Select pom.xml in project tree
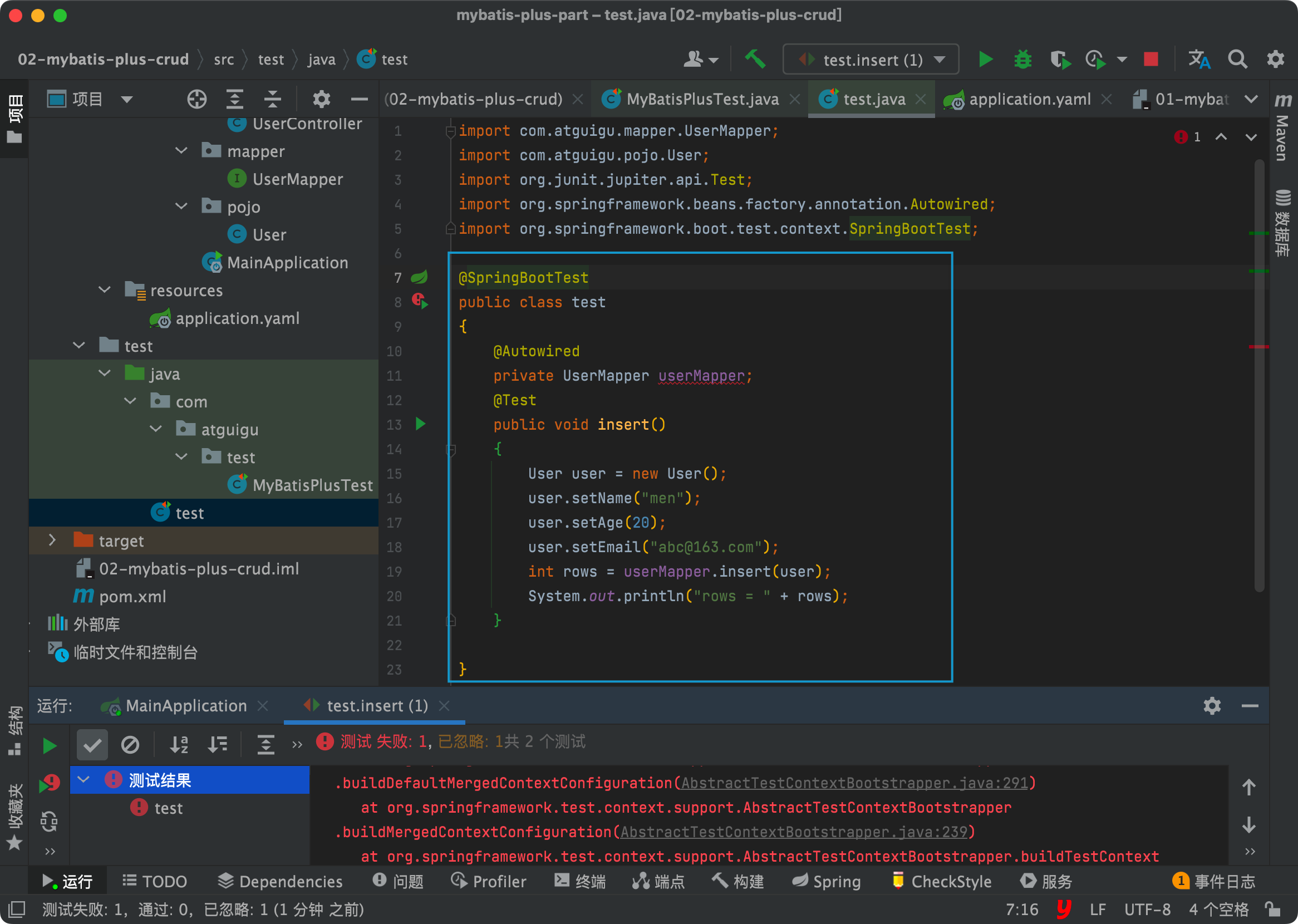 (132, 596)
